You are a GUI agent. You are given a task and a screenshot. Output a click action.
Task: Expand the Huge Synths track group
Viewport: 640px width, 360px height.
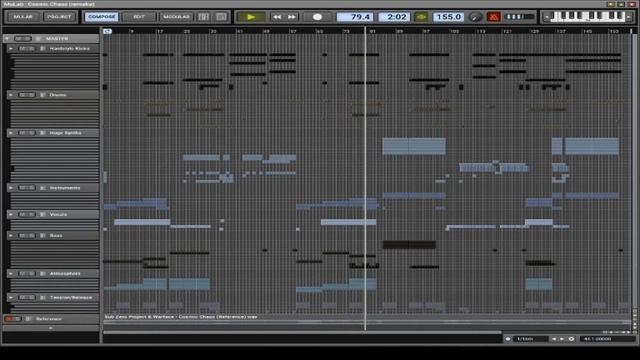11,133
